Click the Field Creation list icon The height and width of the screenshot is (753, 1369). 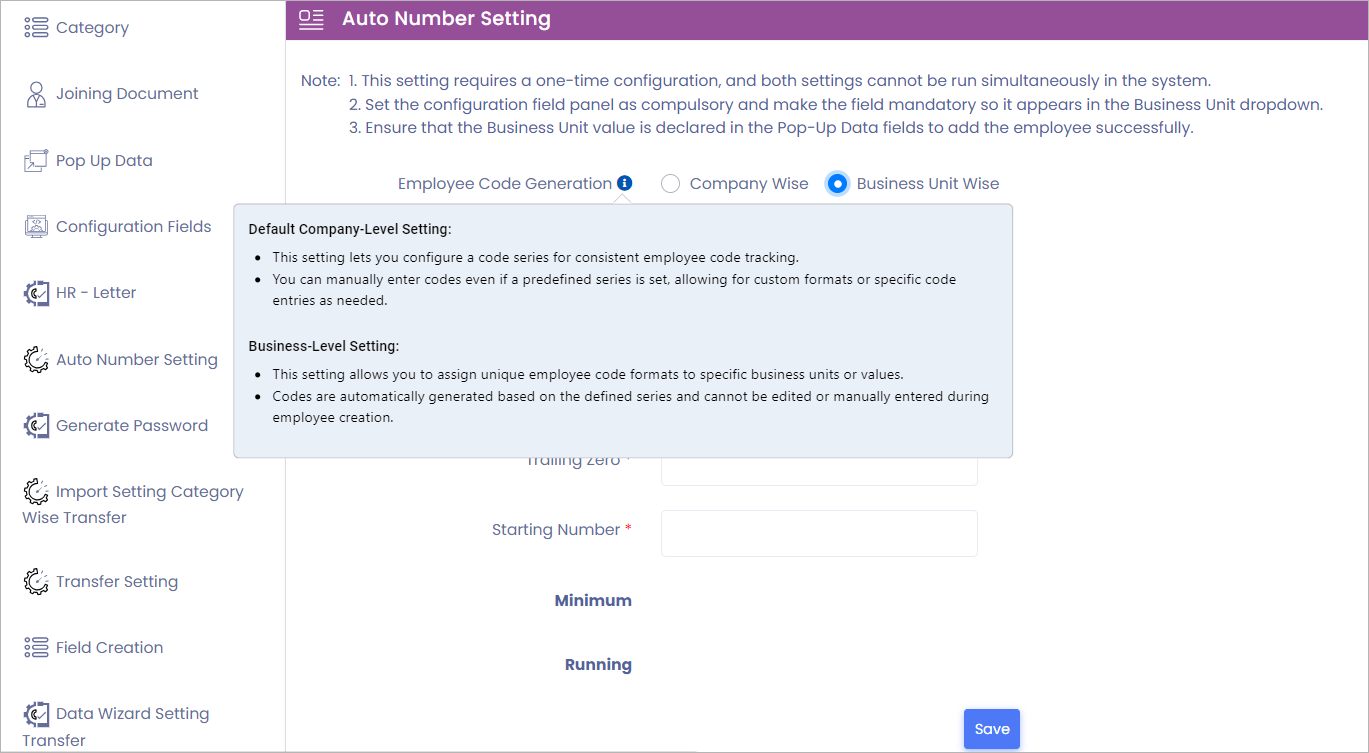pos(36,648)
